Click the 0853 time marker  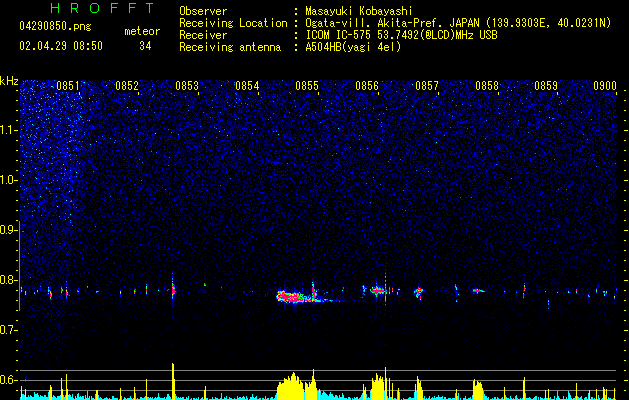pyautogui.click(x=187, y=86)
